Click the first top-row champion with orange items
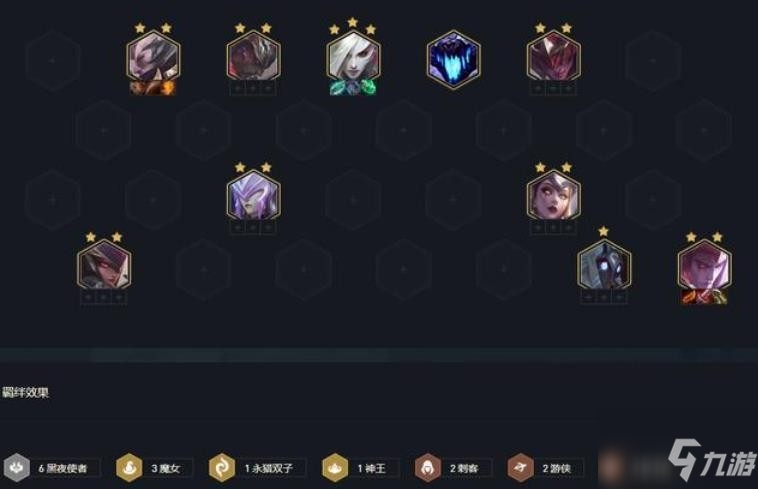Screen dimensions: 758x489 [x=153, y=57]
